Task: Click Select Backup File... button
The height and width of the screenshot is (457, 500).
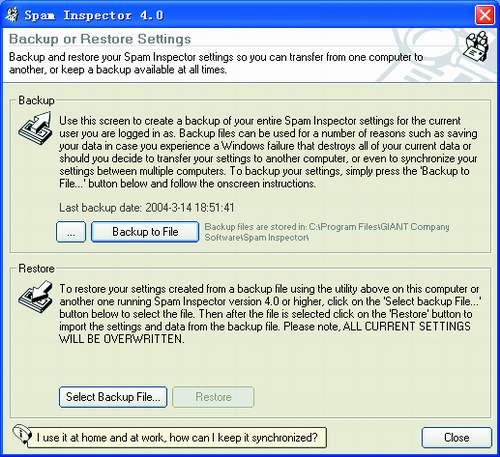Action: pos(113,397)
